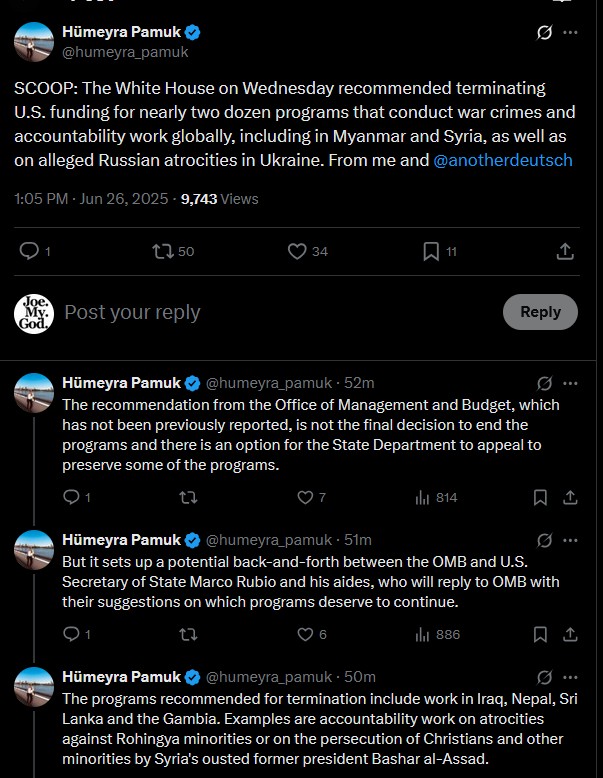Open Grok icon on the 51m reply
Screen dimensions: 603x778
point(544,540)
